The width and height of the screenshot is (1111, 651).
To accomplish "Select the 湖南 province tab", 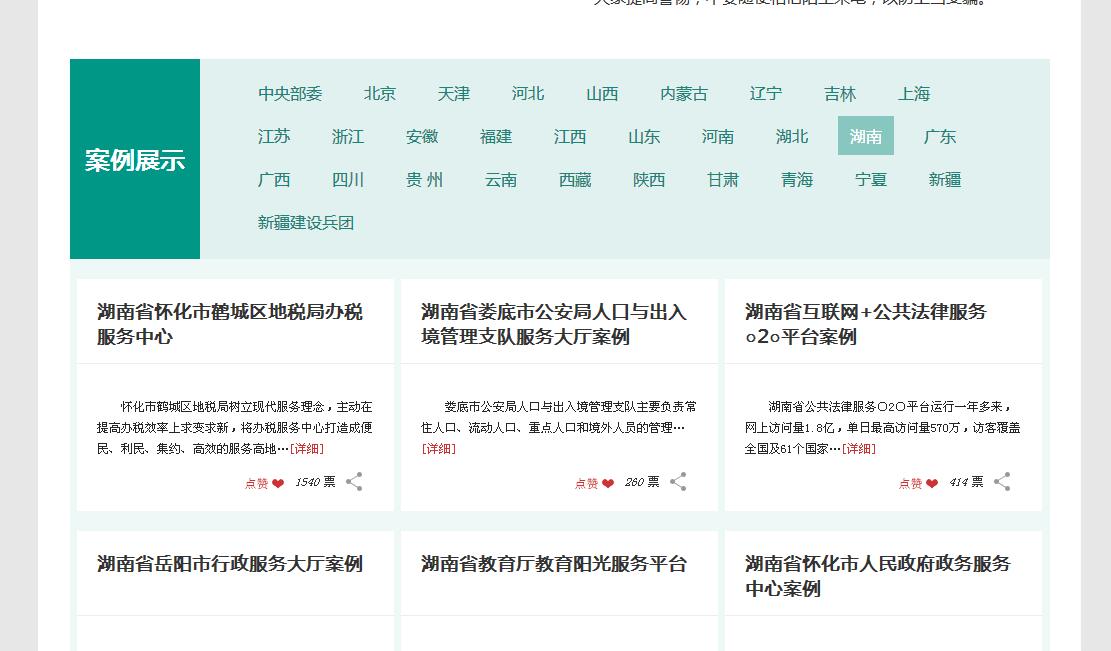I will pos(865,137).
